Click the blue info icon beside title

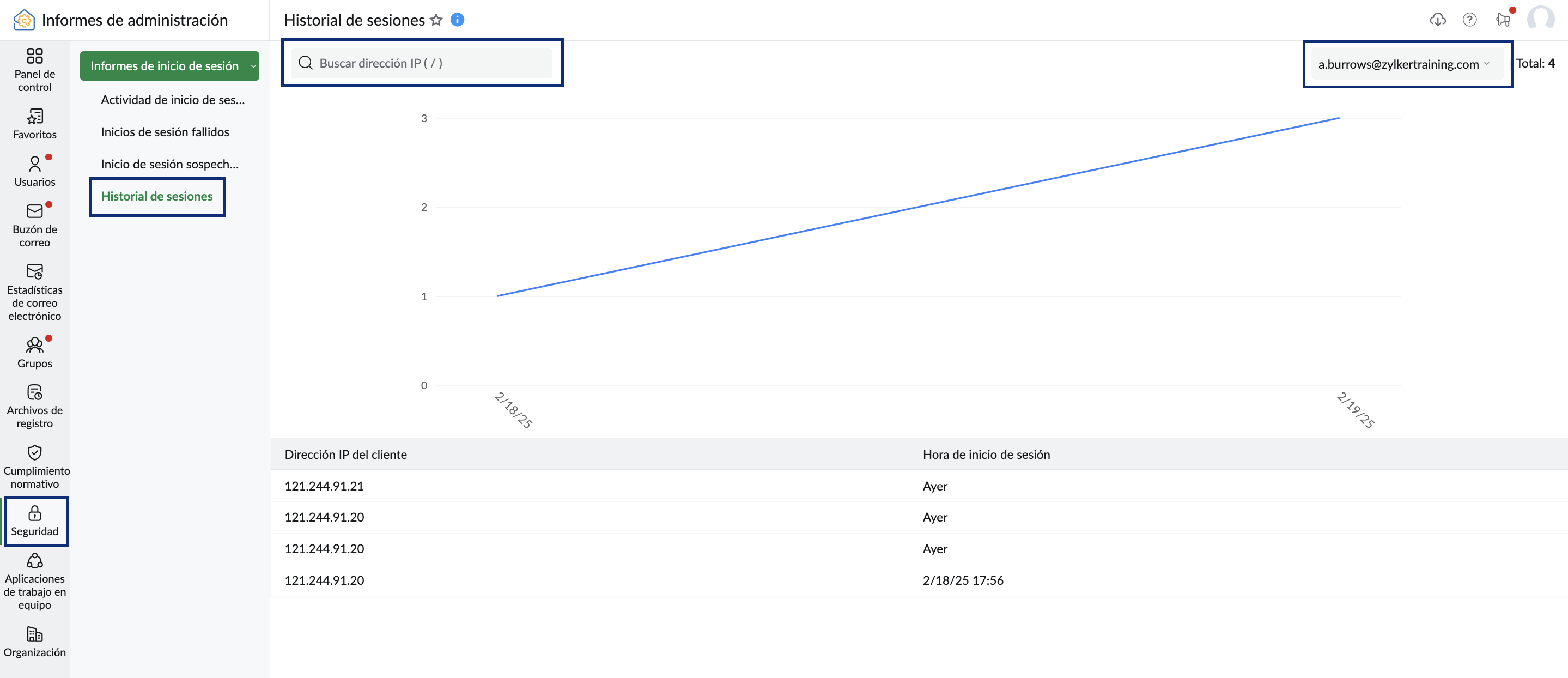457,20
